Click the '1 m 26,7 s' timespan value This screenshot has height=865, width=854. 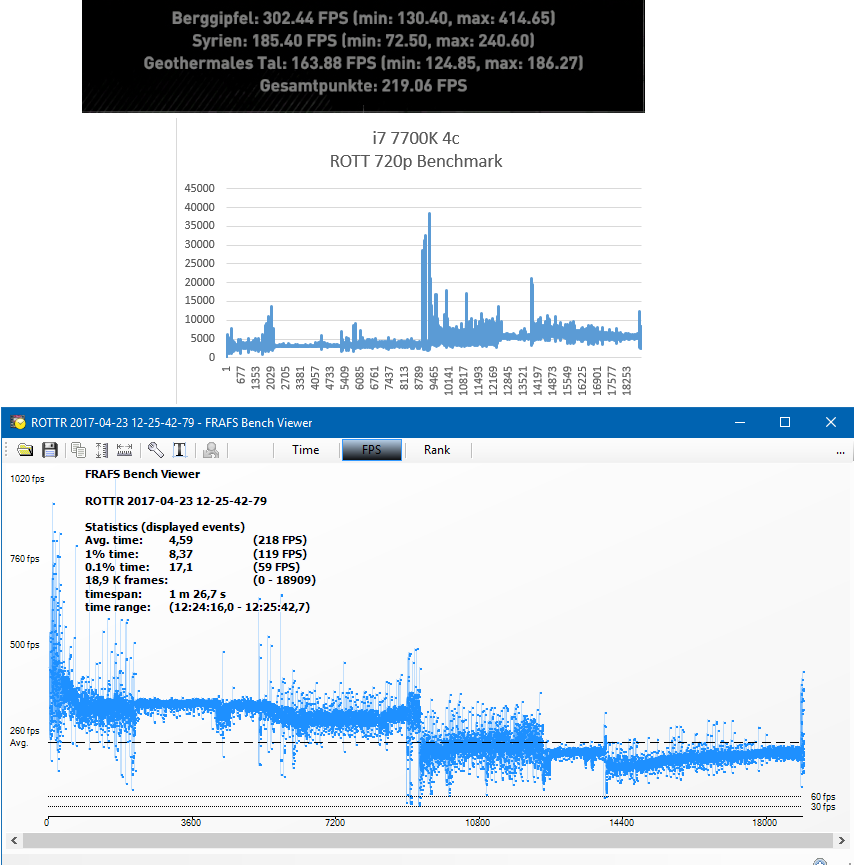tap(198, 595)
